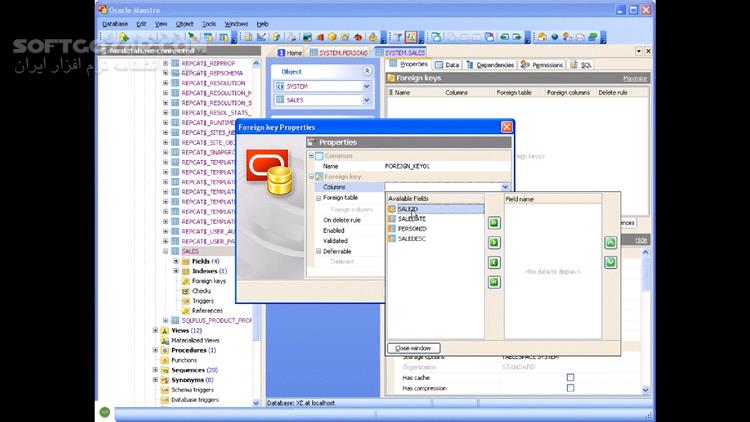Move all available fields to the right
This screenshot has width=750, height=422.
494,222
